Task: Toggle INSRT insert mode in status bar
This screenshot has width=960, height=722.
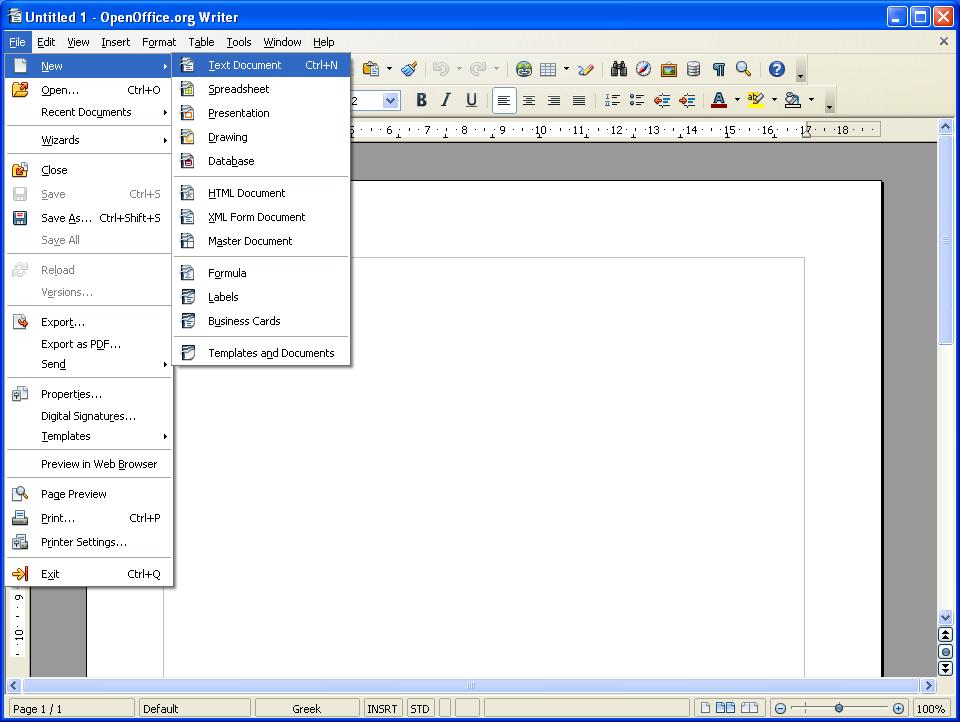Action: [382, 709]
